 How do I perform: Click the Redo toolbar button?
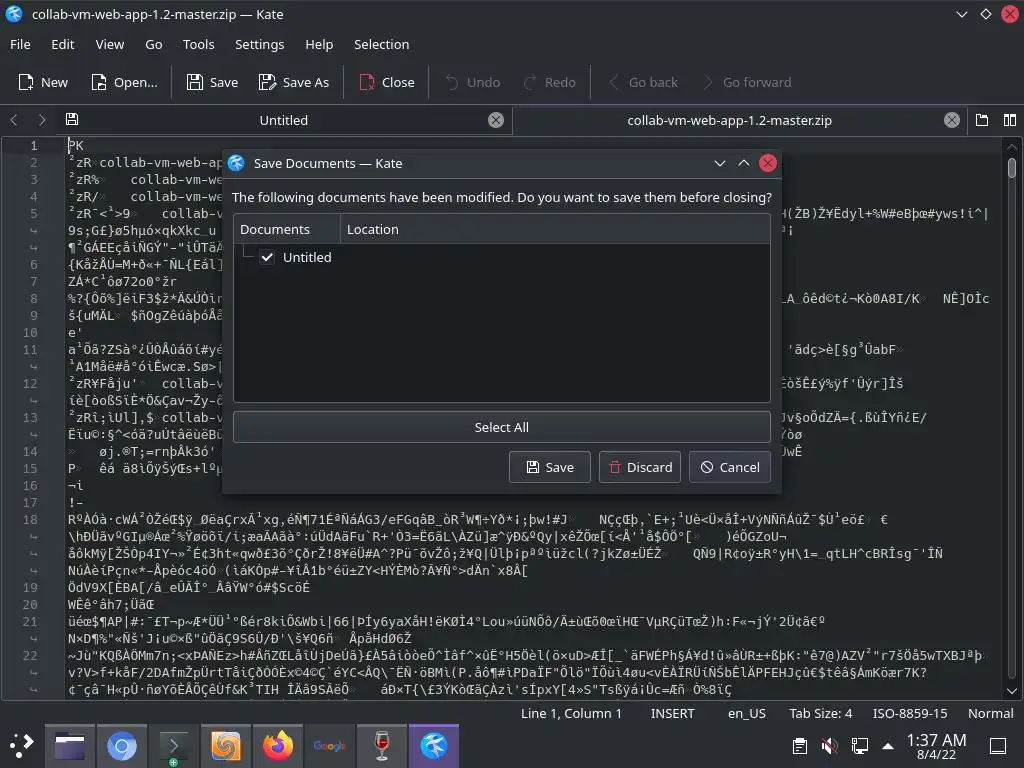click(x=550, y=82)
